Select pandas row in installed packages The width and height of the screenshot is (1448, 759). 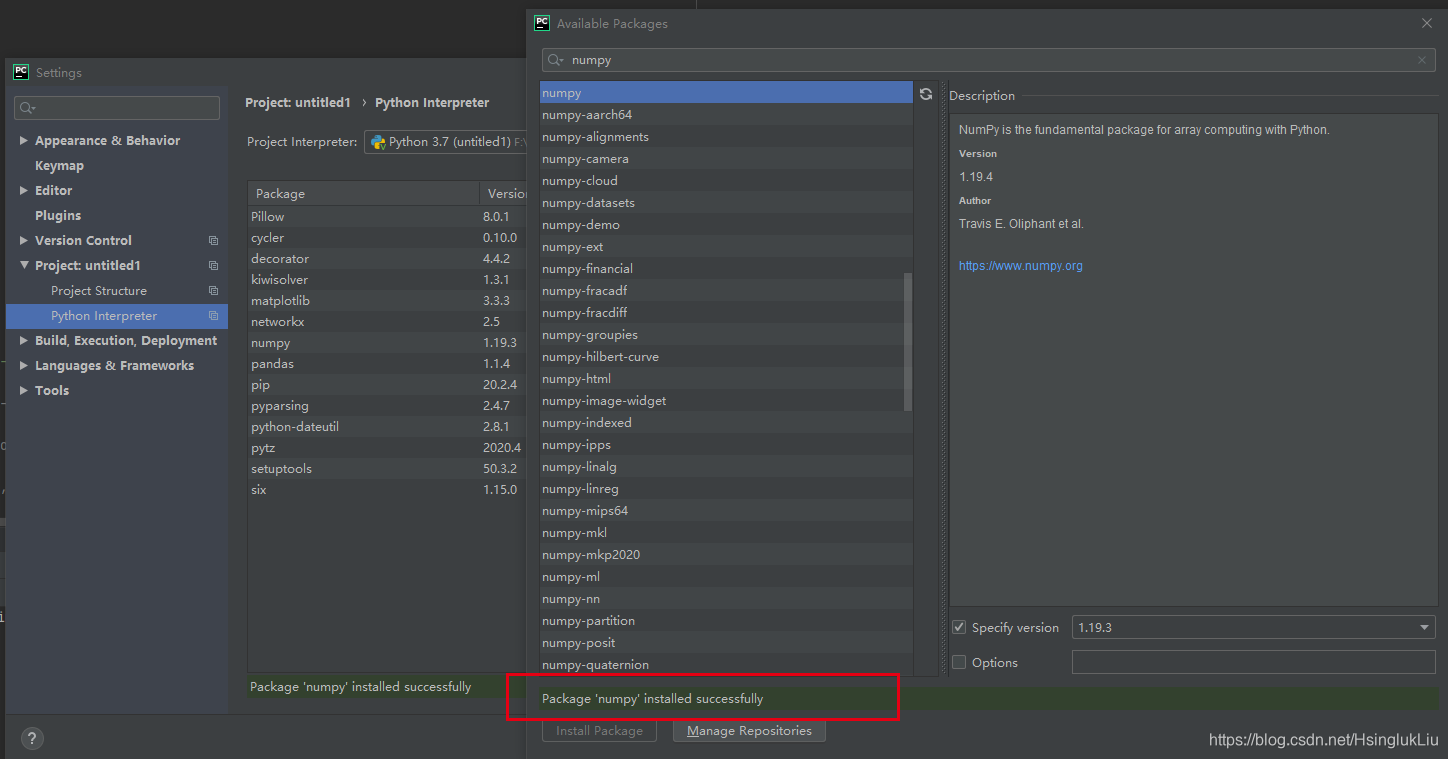(387, 364)
